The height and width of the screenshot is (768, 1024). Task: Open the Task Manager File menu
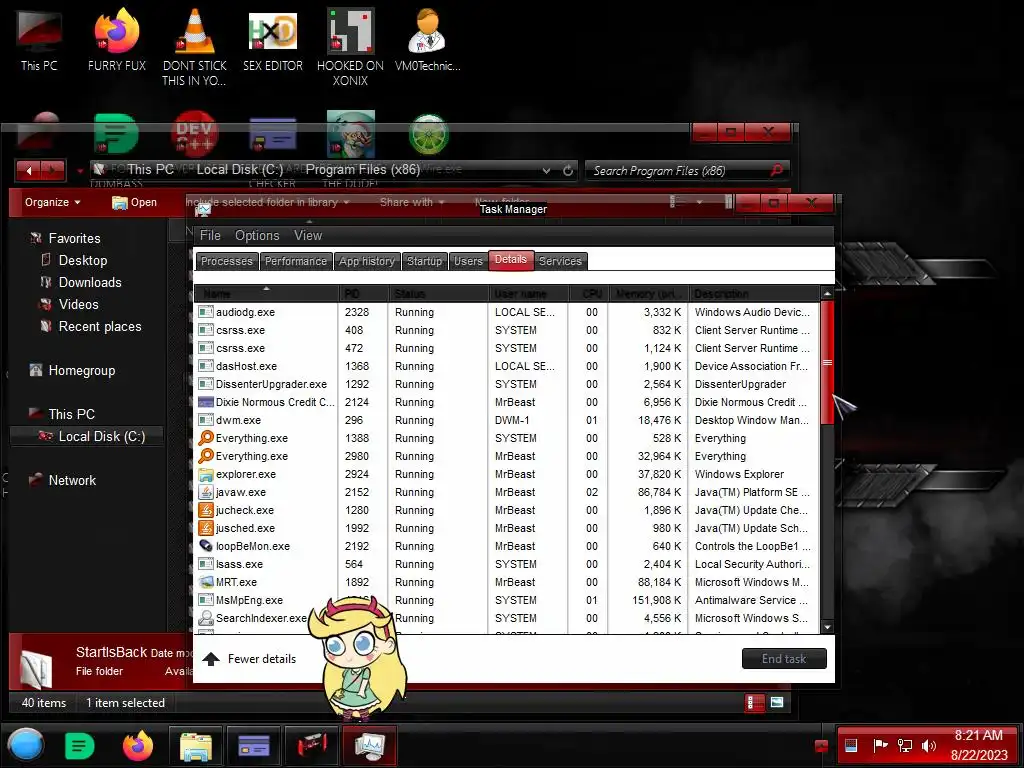coord(210,236)
